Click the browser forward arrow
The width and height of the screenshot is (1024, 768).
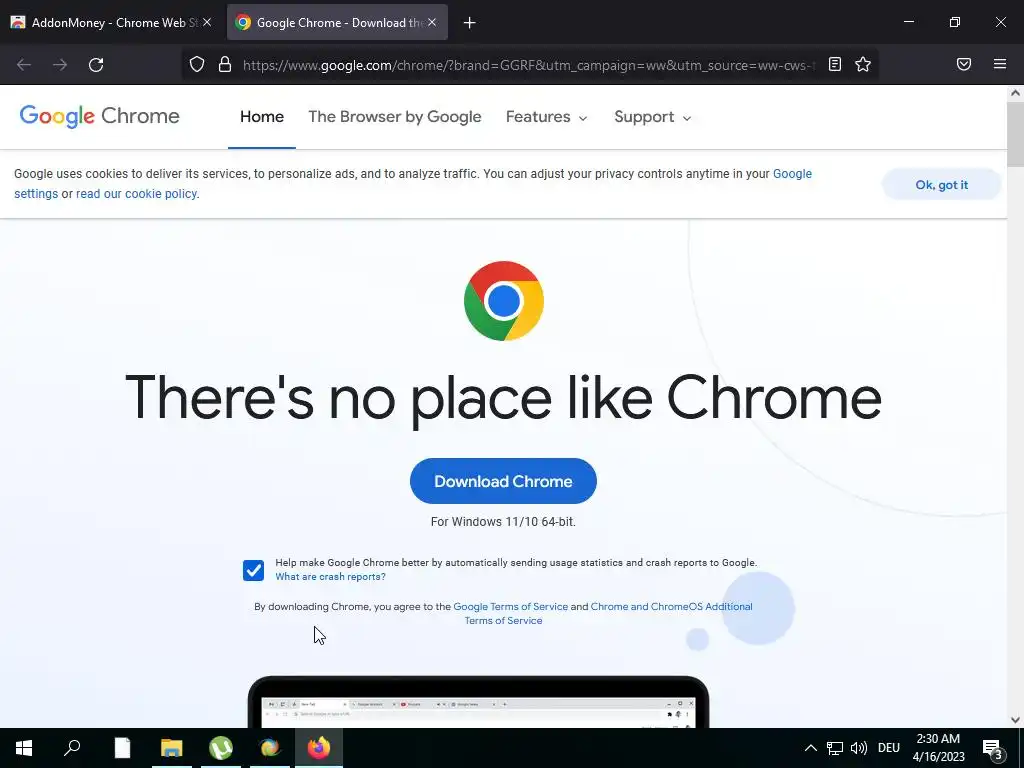tap(60, 65)
